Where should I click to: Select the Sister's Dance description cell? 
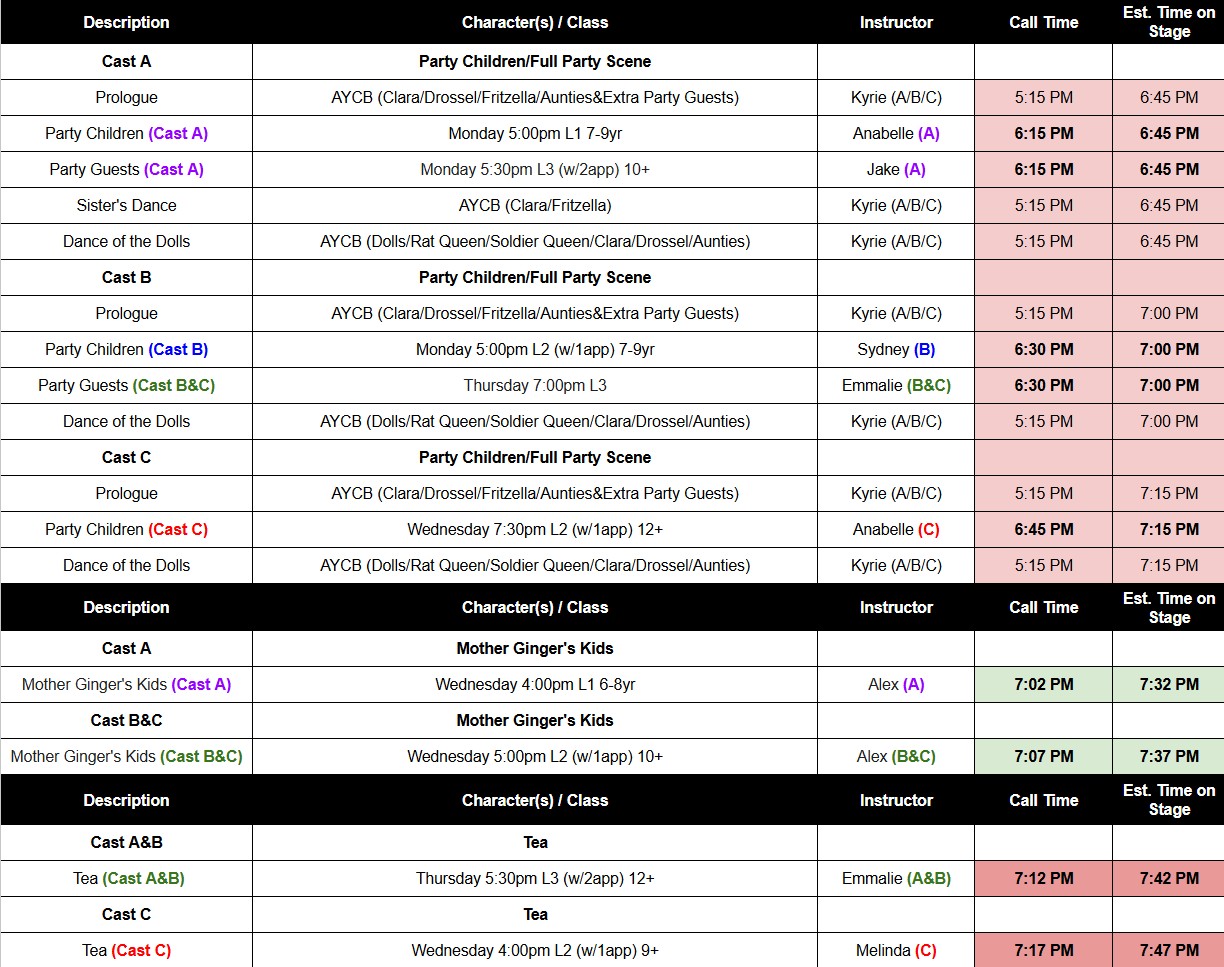126,206
